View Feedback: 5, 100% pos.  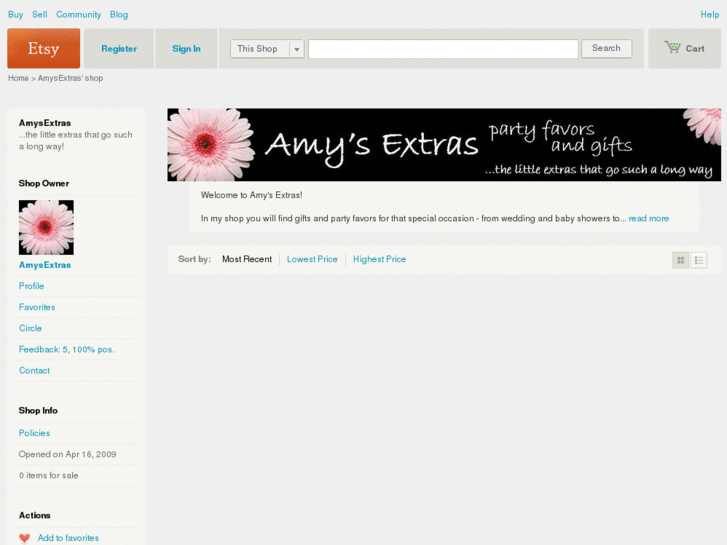[66, 349]
